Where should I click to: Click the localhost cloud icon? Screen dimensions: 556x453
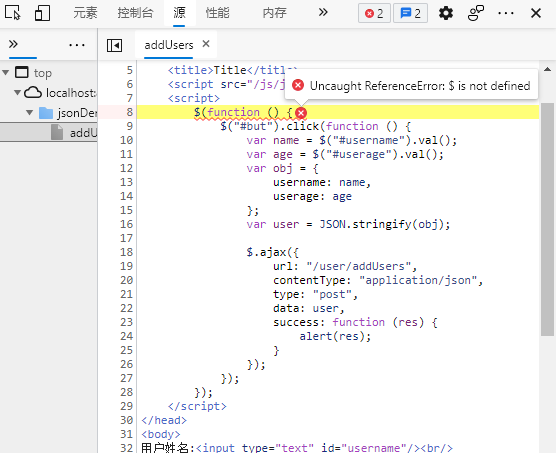tap(33, 92)
